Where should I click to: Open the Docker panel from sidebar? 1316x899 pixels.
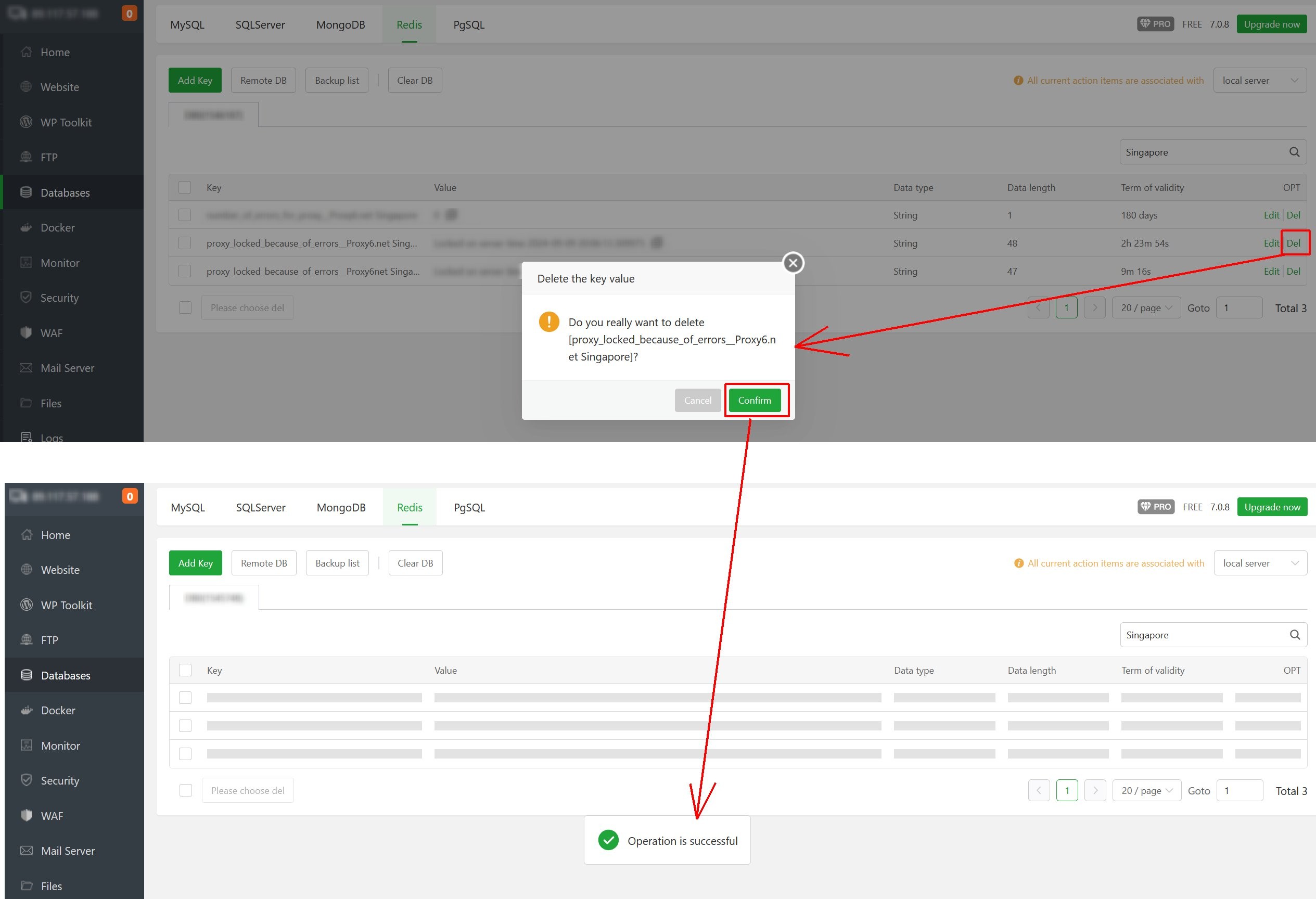(58, 227)
